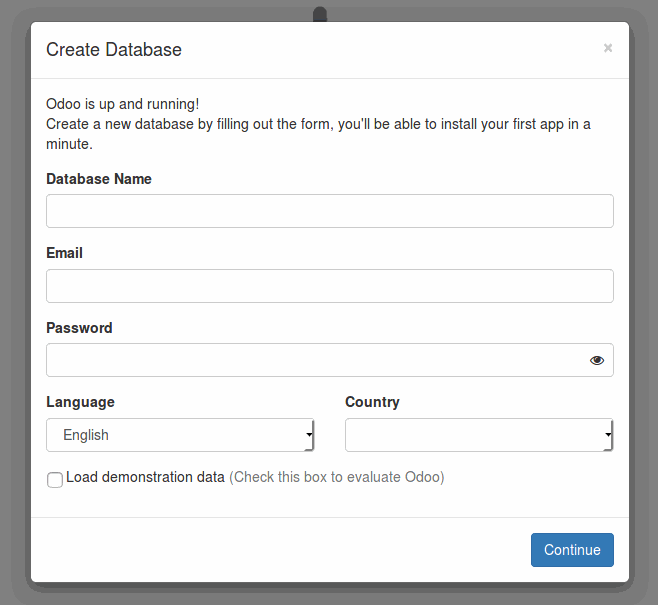Open the Language dropdown showing English
This screenshot has width=658, height=605.
click(x=180, y=435)
